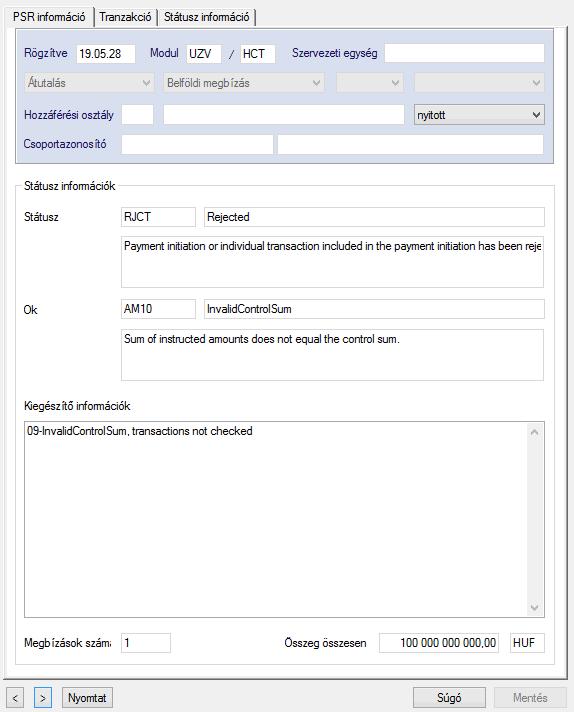This screenshot has width=574, height=712.
Task: Open the empty rightmost dropdown above nyitott
Action: click(479, 83)
